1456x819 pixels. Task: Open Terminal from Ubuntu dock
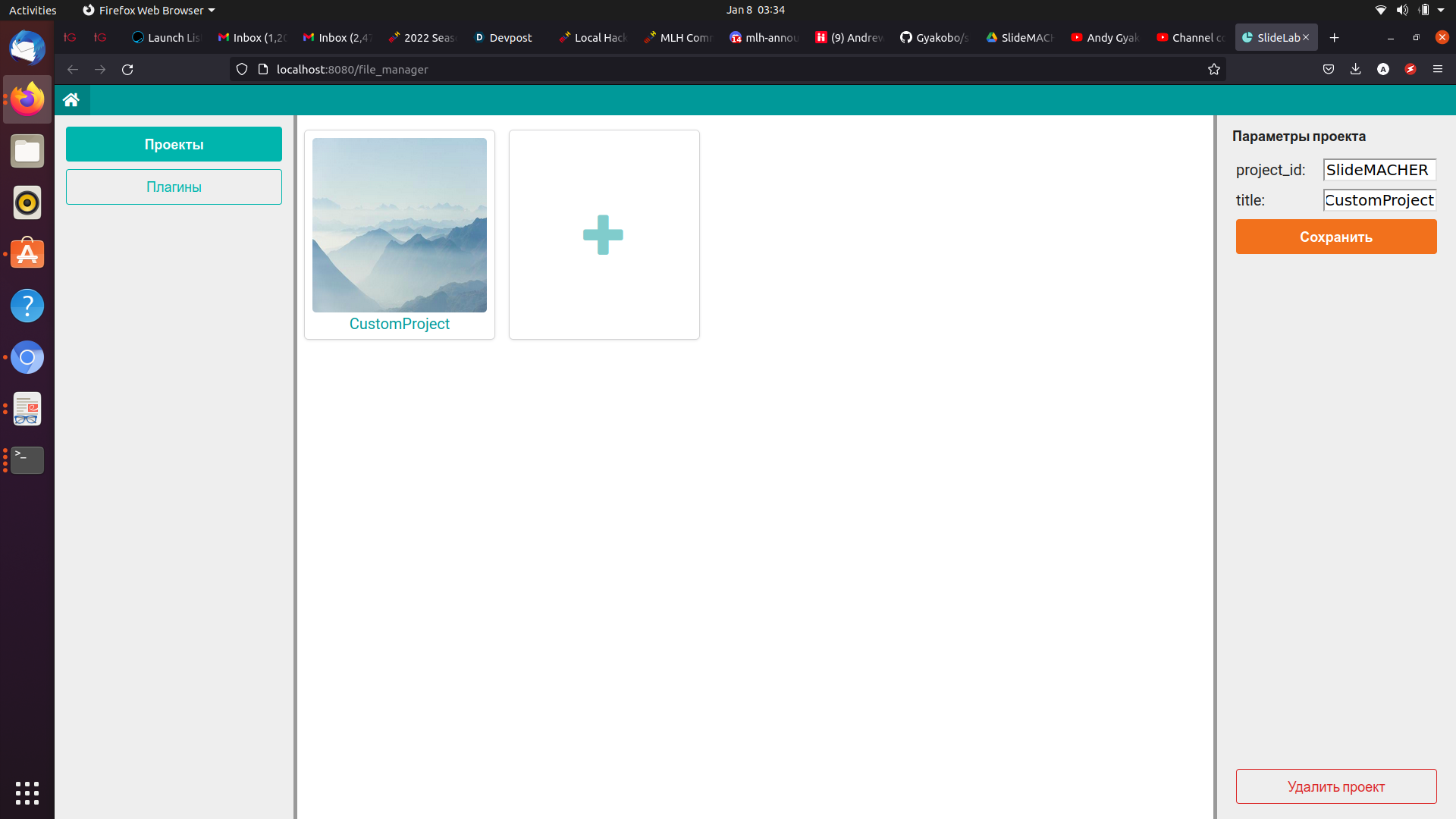[x=27, y=460]
